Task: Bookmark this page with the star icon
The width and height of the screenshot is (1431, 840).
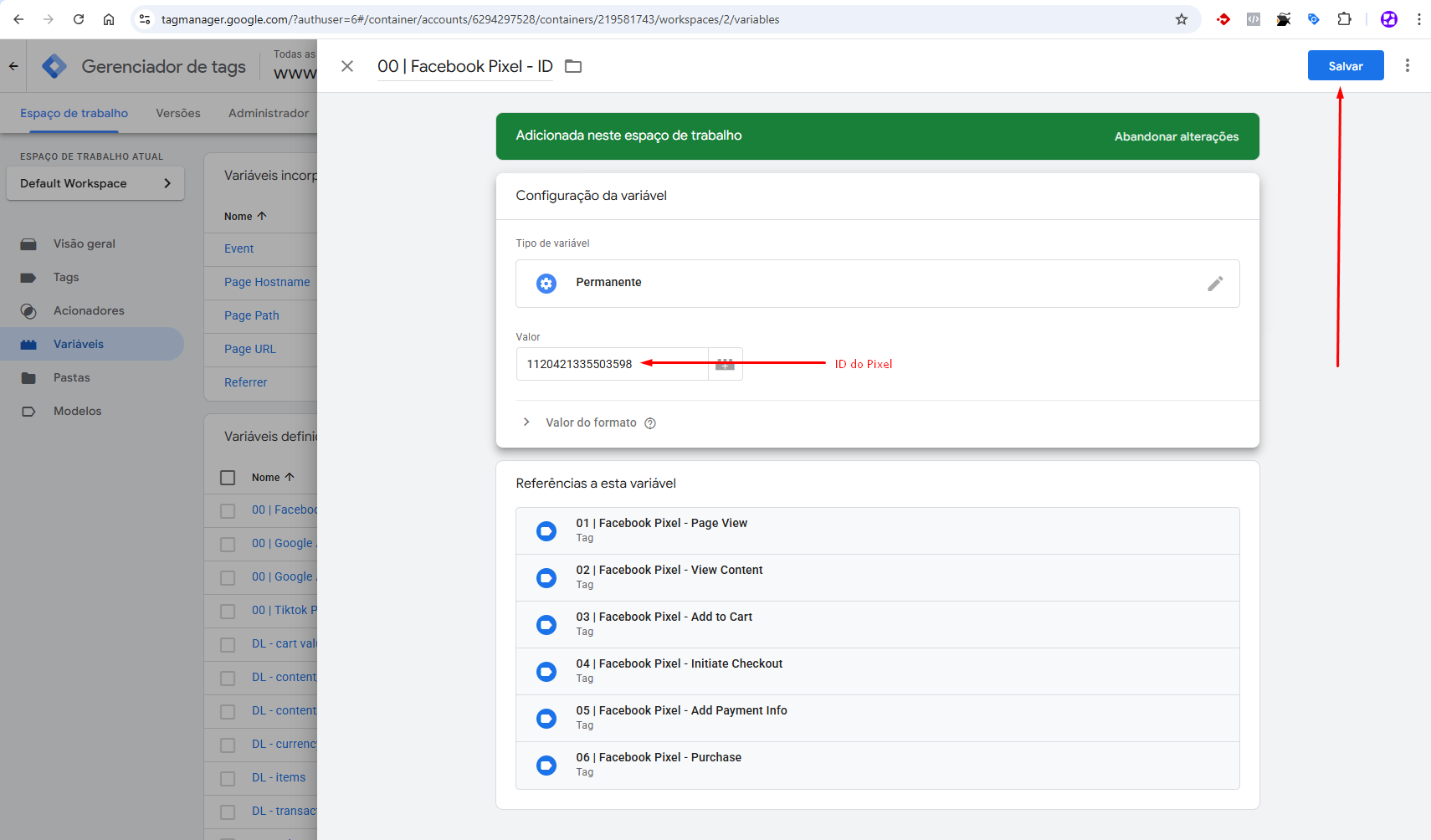Action: pos(1182,19)
